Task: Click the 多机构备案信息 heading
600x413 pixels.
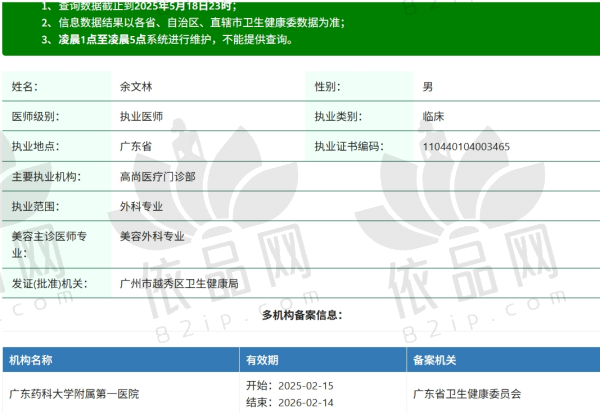Action: [302, 315]
